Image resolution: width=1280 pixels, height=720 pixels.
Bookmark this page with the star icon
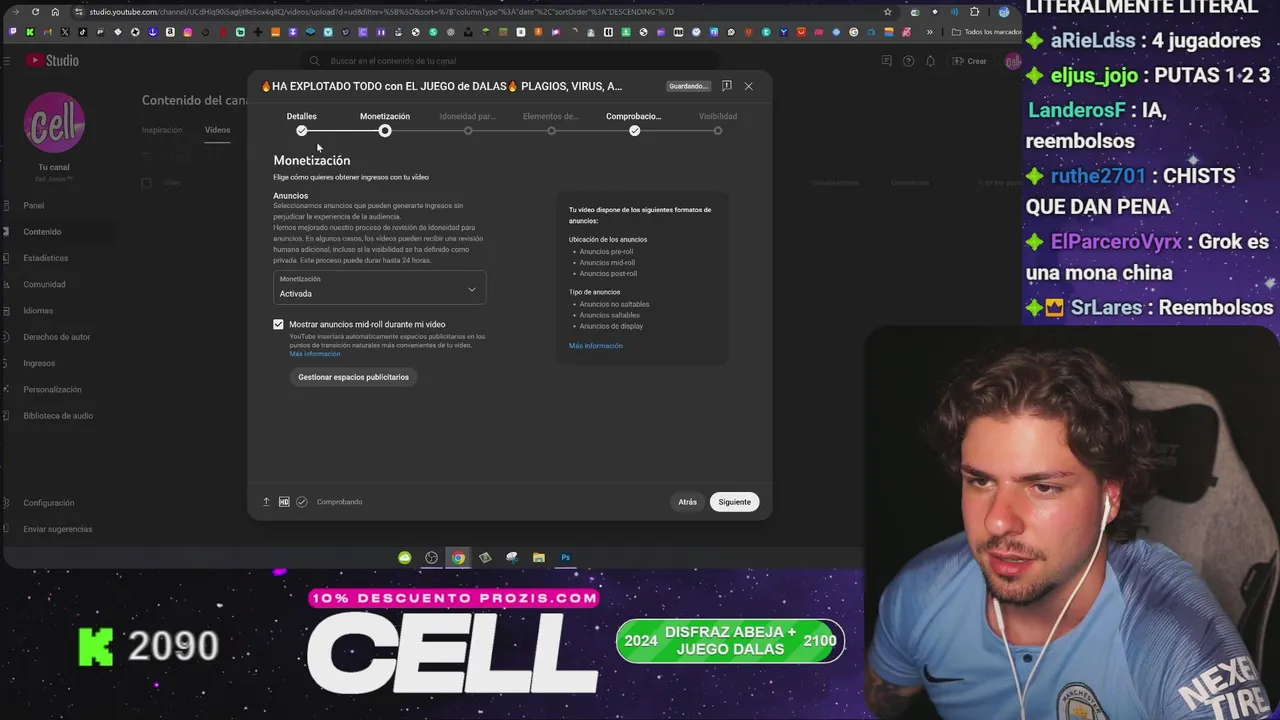(887, 12)
